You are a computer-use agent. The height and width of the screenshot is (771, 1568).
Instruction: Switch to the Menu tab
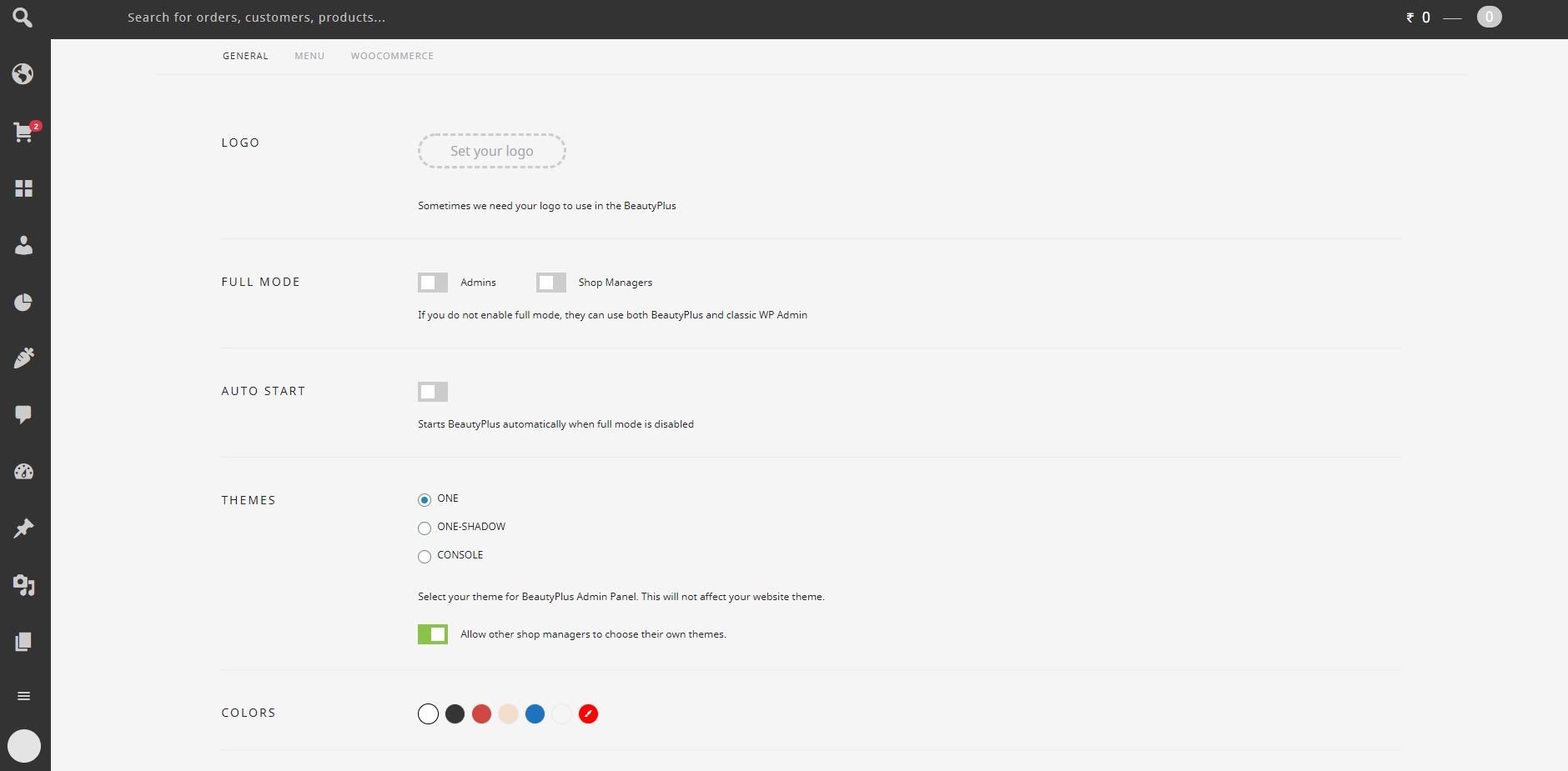[309, 56]
